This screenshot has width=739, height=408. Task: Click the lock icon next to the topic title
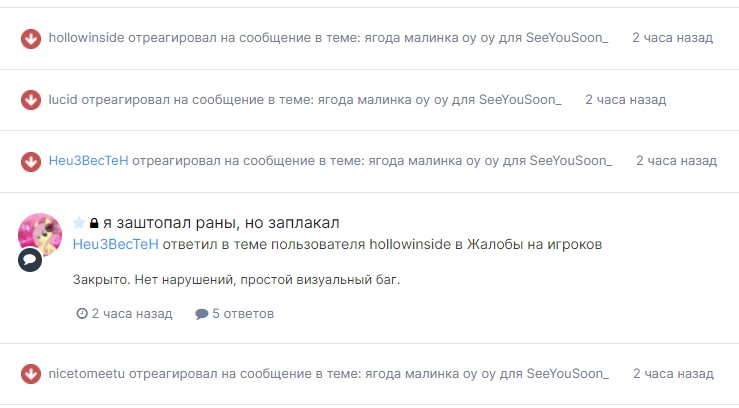tap(94, 224)
